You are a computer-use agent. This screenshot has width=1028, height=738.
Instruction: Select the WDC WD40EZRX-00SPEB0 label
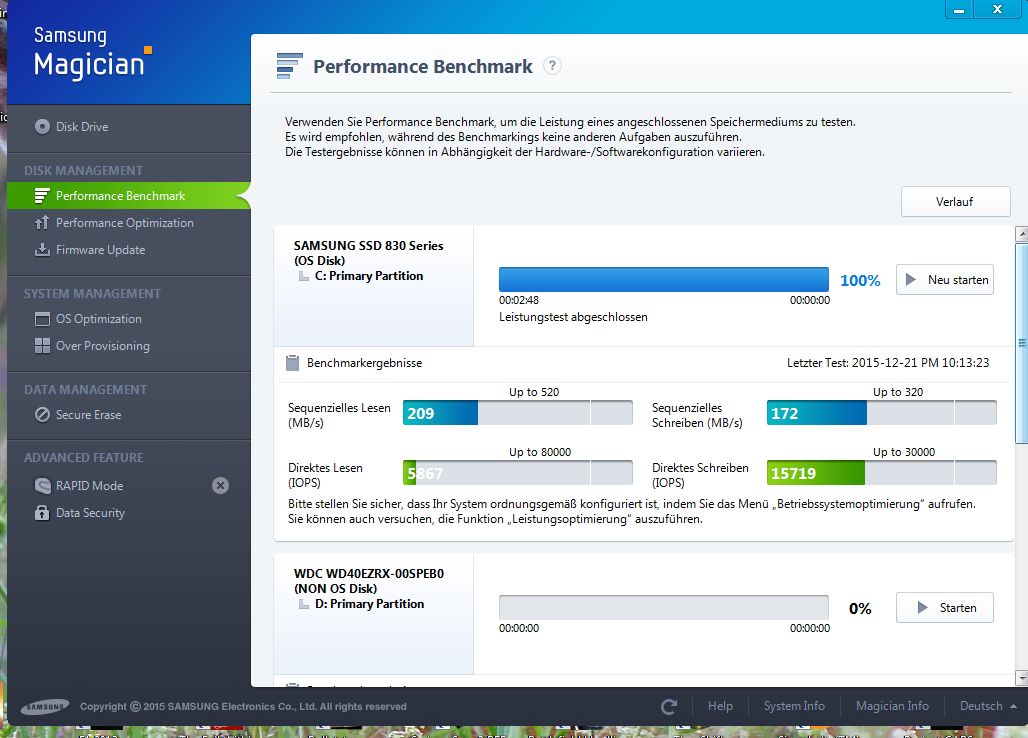tap(368, 573)
